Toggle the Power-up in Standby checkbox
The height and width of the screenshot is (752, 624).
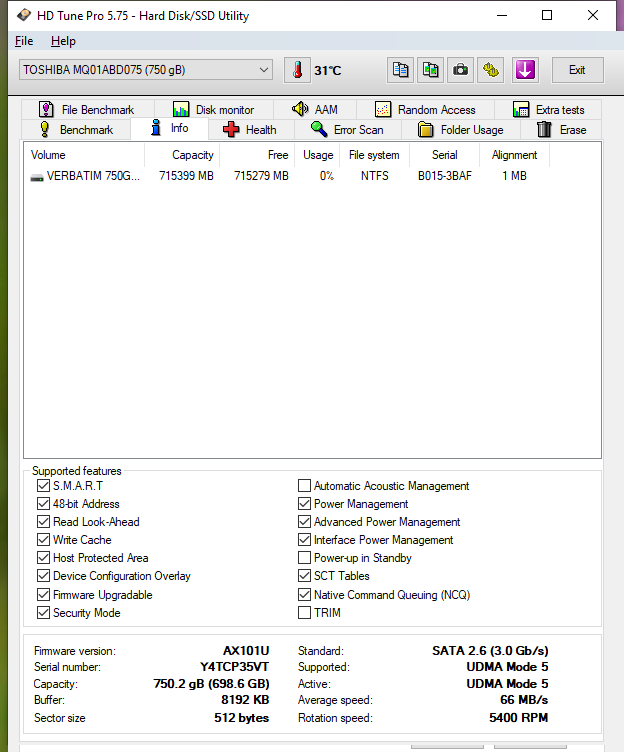(x=304, y=558)
